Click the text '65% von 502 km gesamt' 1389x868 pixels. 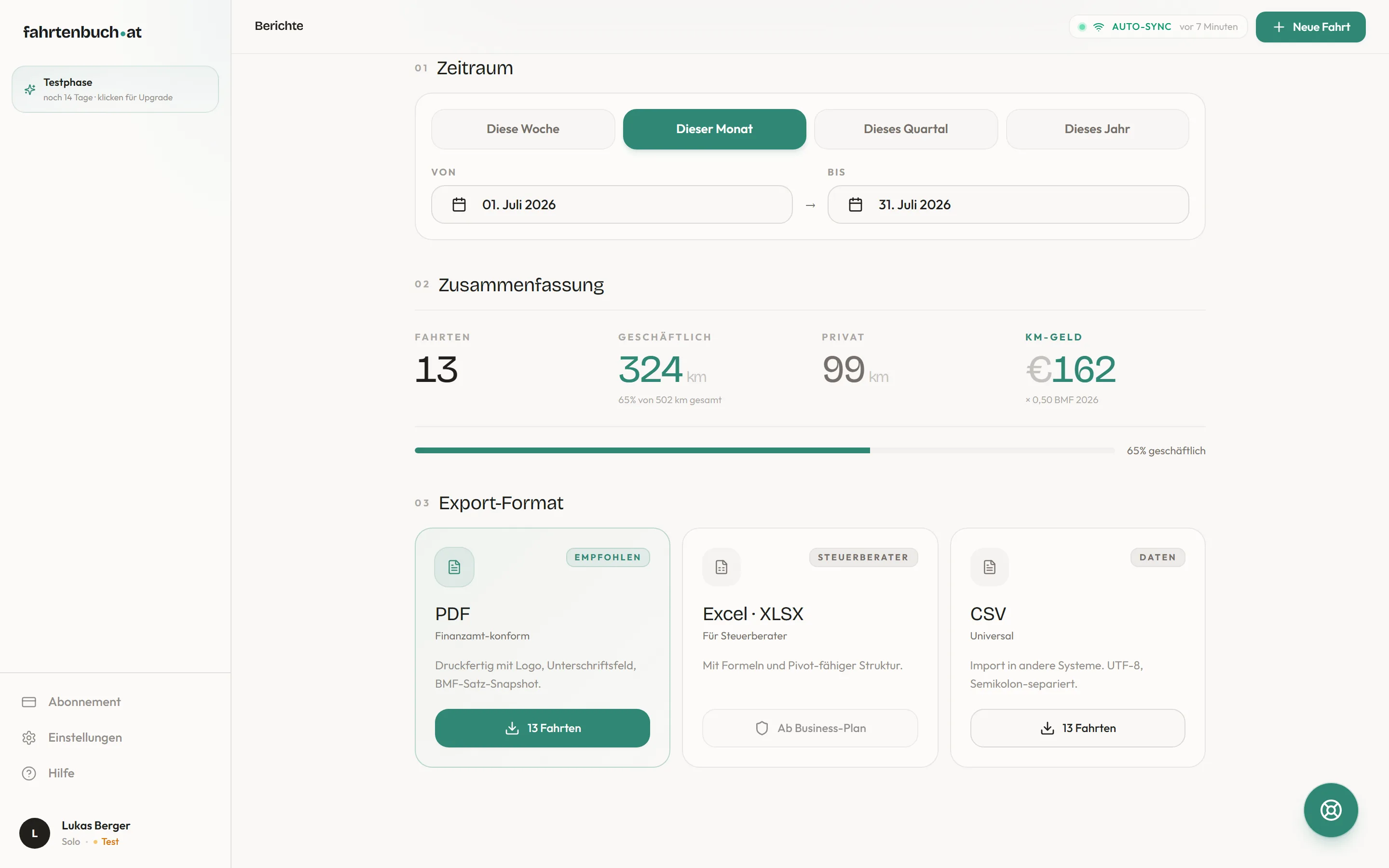click(669, 400)
